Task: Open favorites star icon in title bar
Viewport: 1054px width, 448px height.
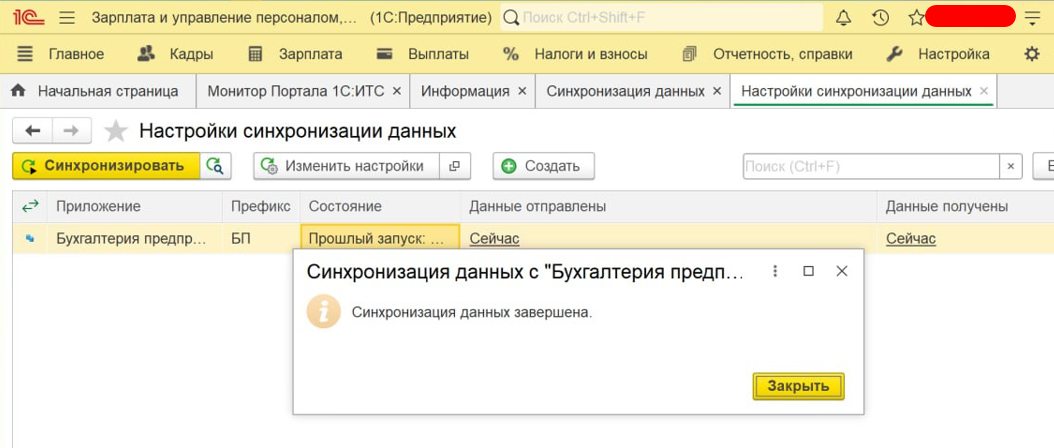Action: click(x=916, y=18)
